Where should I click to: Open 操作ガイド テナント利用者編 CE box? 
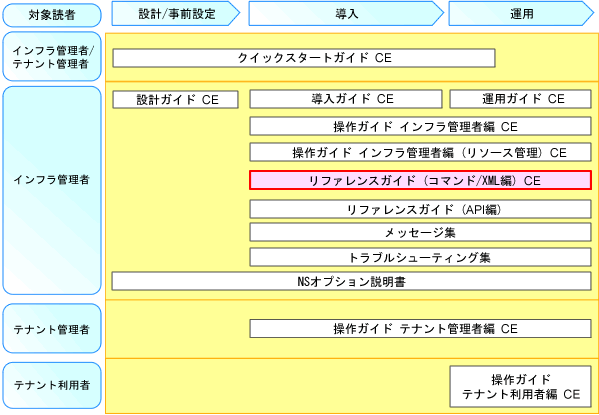[521, 386]
